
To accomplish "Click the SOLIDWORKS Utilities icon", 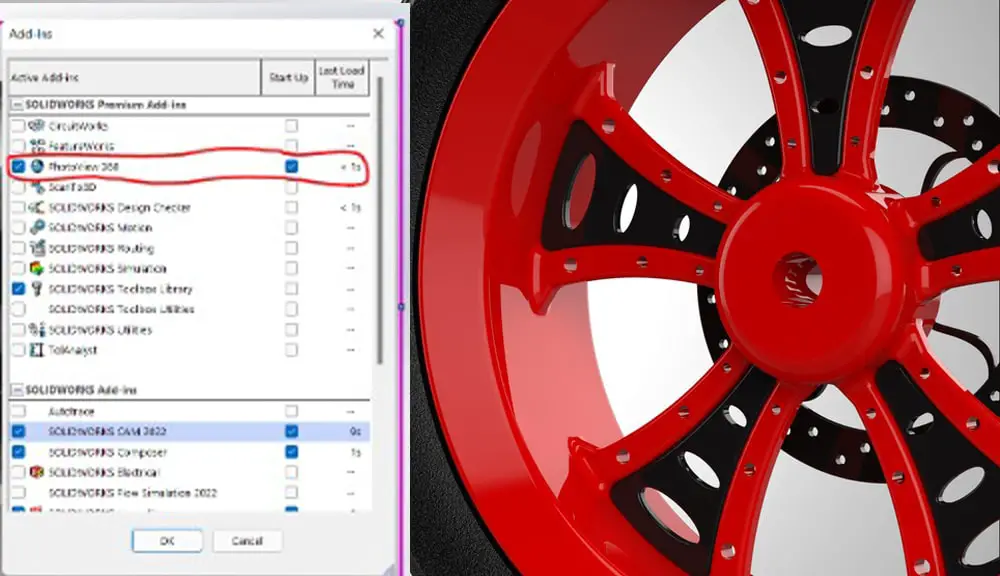I will pos(37,330).
